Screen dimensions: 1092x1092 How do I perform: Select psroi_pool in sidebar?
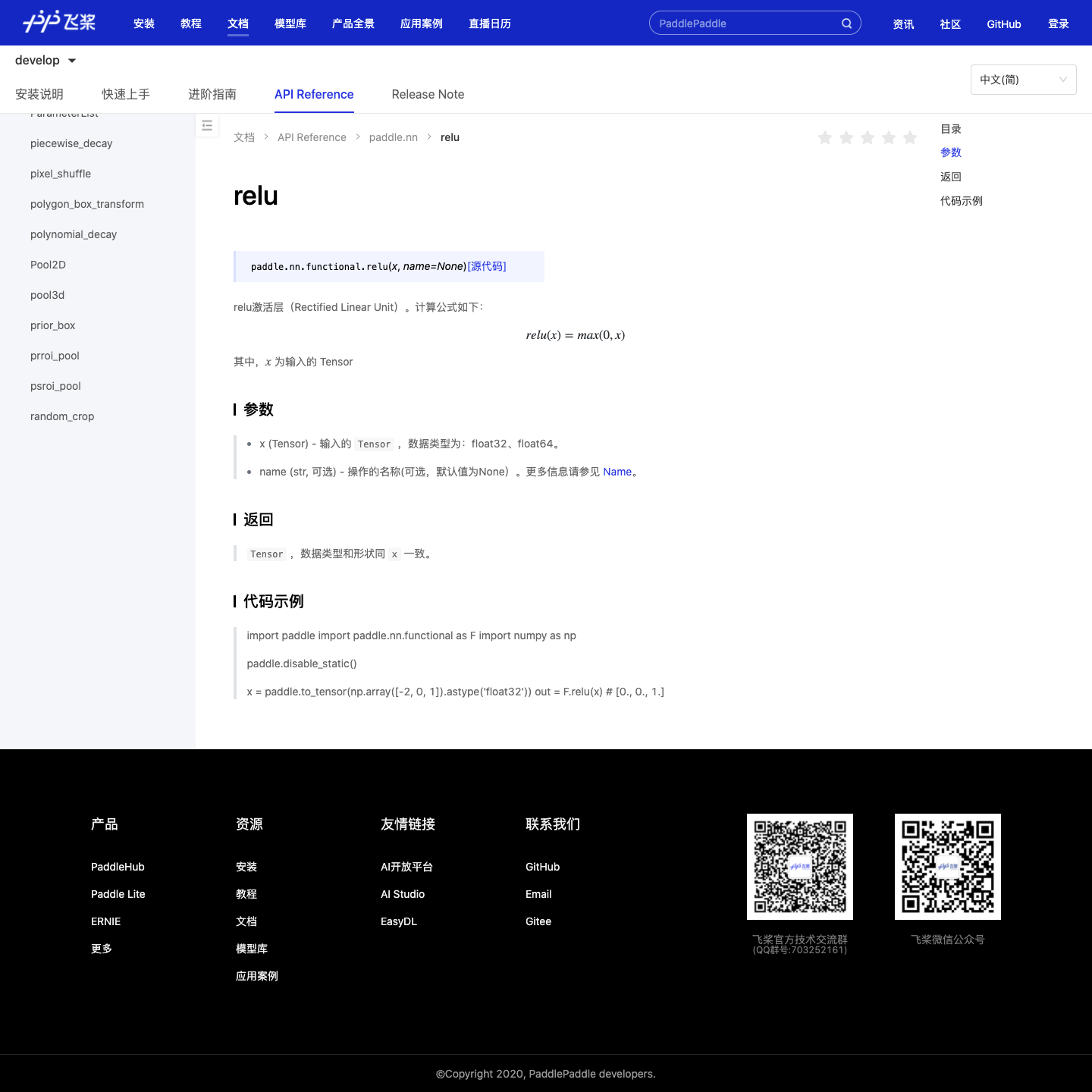click(55, 386)
